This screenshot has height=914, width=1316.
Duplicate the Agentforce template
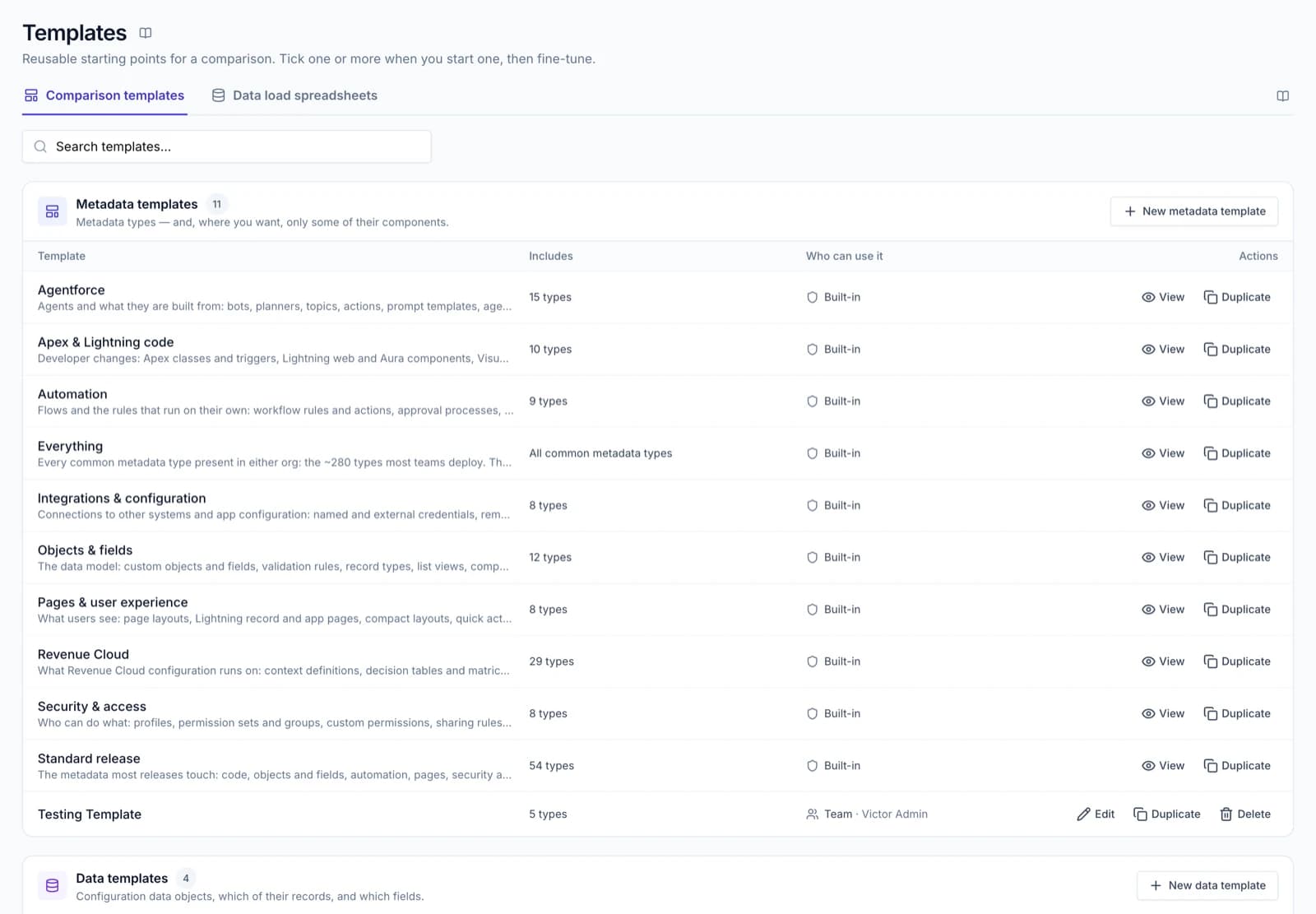(1236, 297)
